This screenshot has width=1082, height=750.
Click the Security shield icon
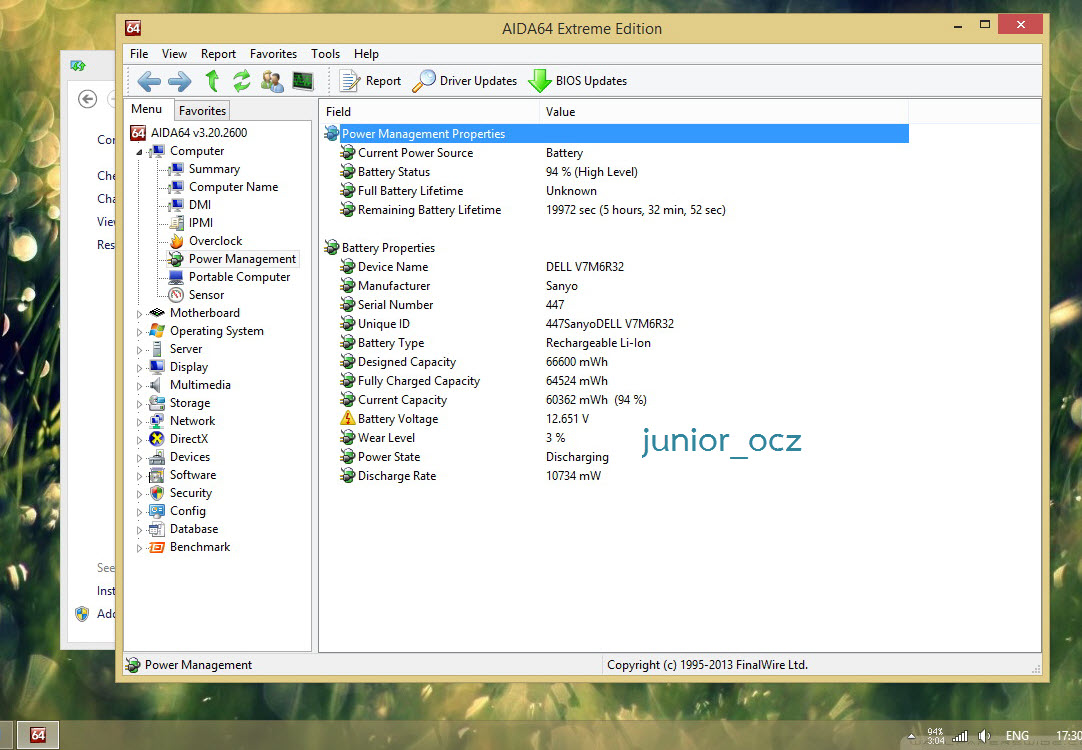(x=157, y=493)
